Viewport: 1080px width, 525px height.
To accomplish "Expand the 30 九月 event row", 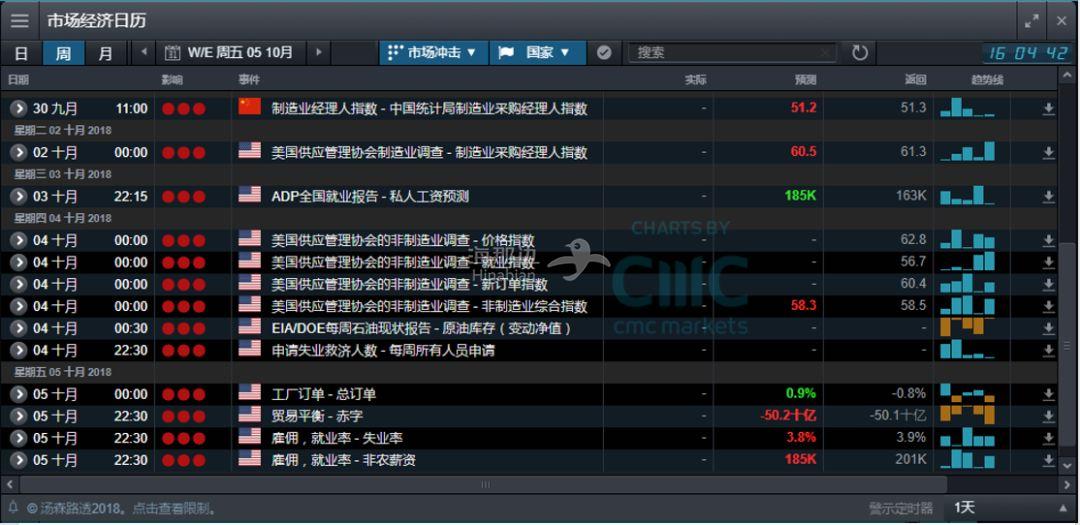I will tap(18, 109).
